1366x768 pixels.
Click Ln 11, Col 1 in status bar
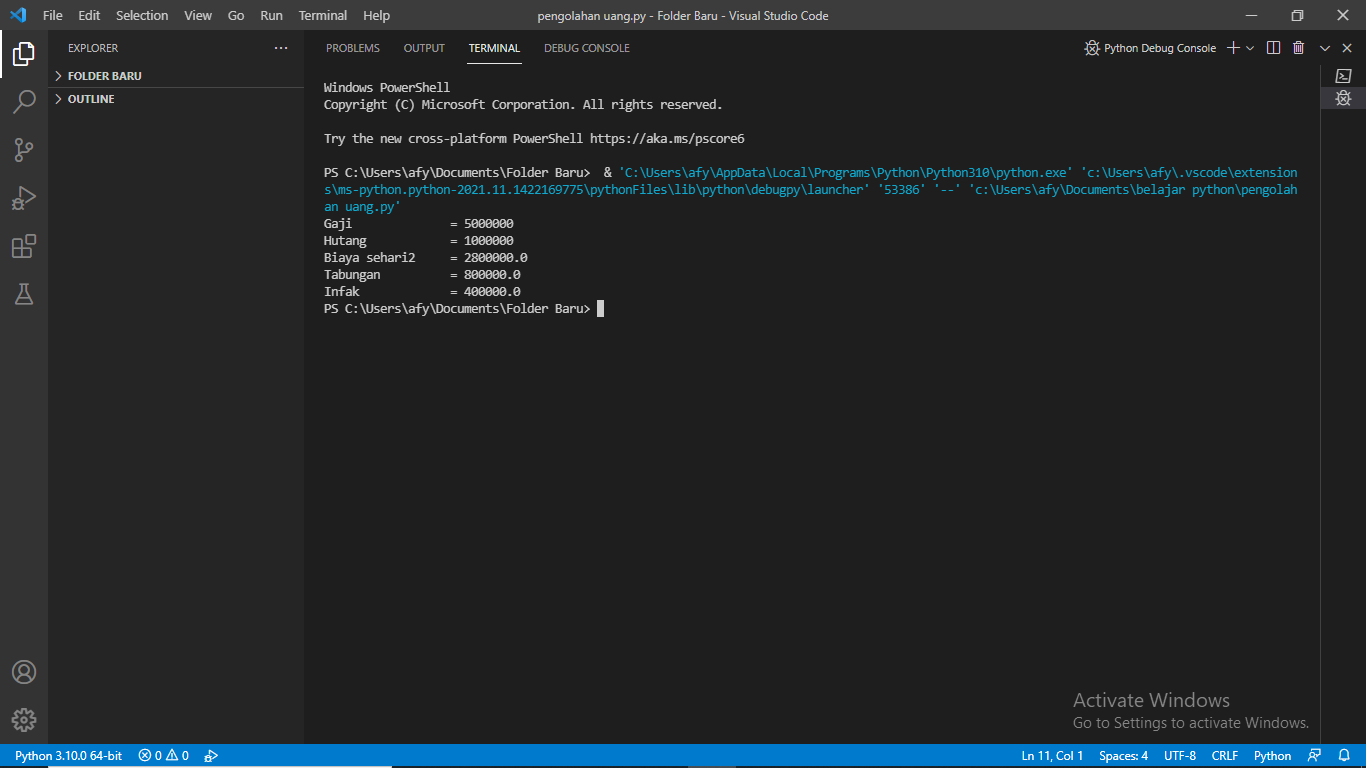(x=1052, y=756)
